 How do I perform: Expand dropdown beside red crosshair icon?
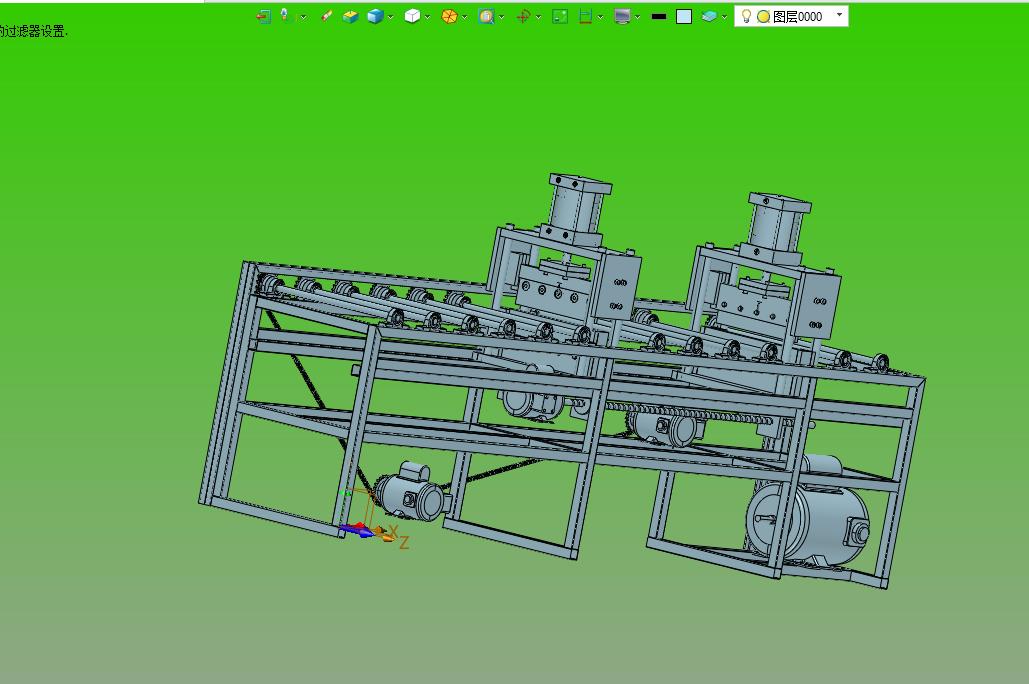(538, 17)
